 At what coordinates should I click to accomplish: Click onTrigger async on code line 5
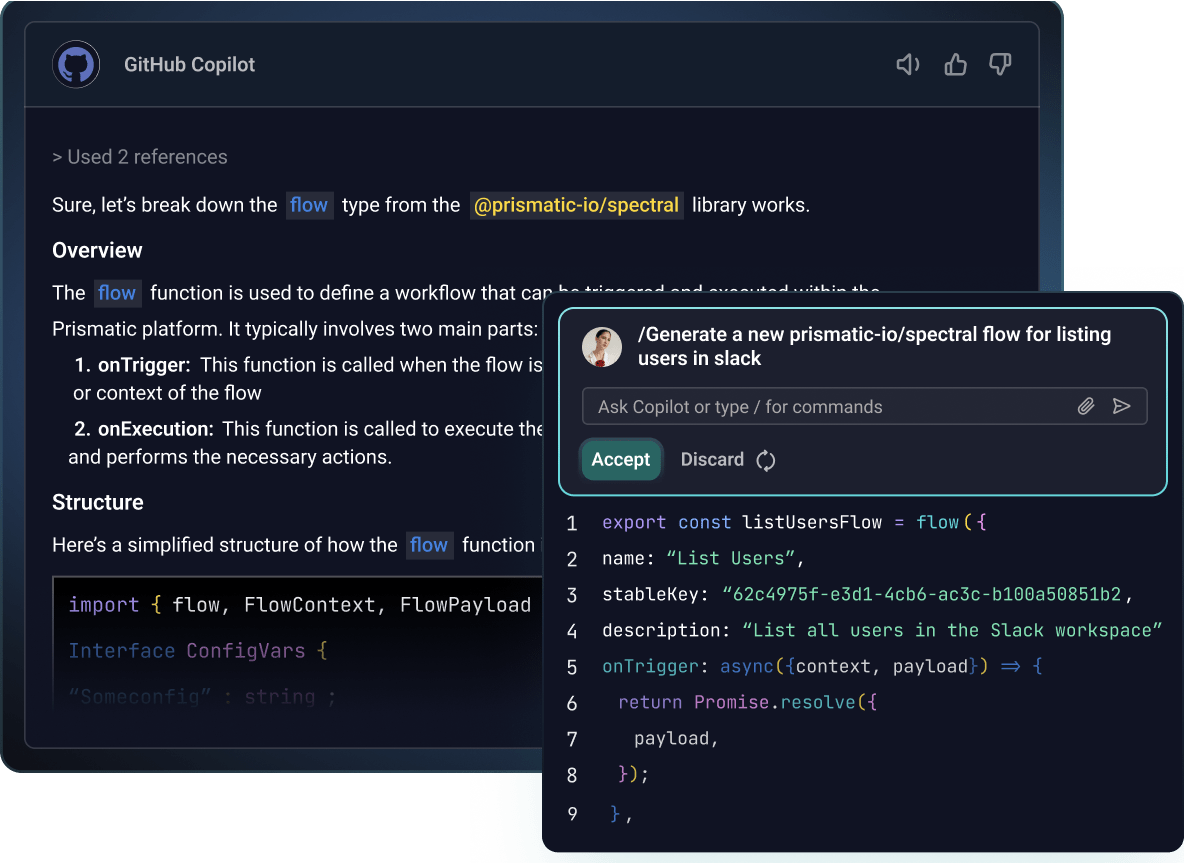(x=822, y=667)
